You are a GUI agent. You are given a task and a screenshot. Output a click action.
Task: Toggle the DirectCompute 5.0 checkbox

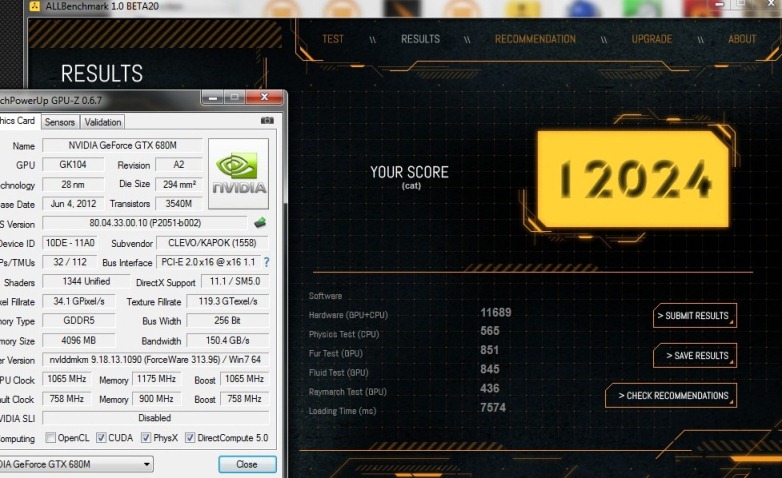(x=190, y=438)
